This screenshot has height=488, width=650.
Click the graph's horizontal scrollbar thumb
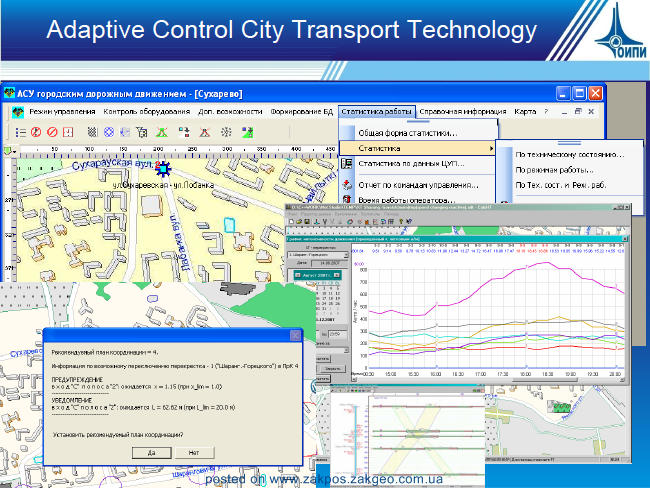click(x=543, y=379)
